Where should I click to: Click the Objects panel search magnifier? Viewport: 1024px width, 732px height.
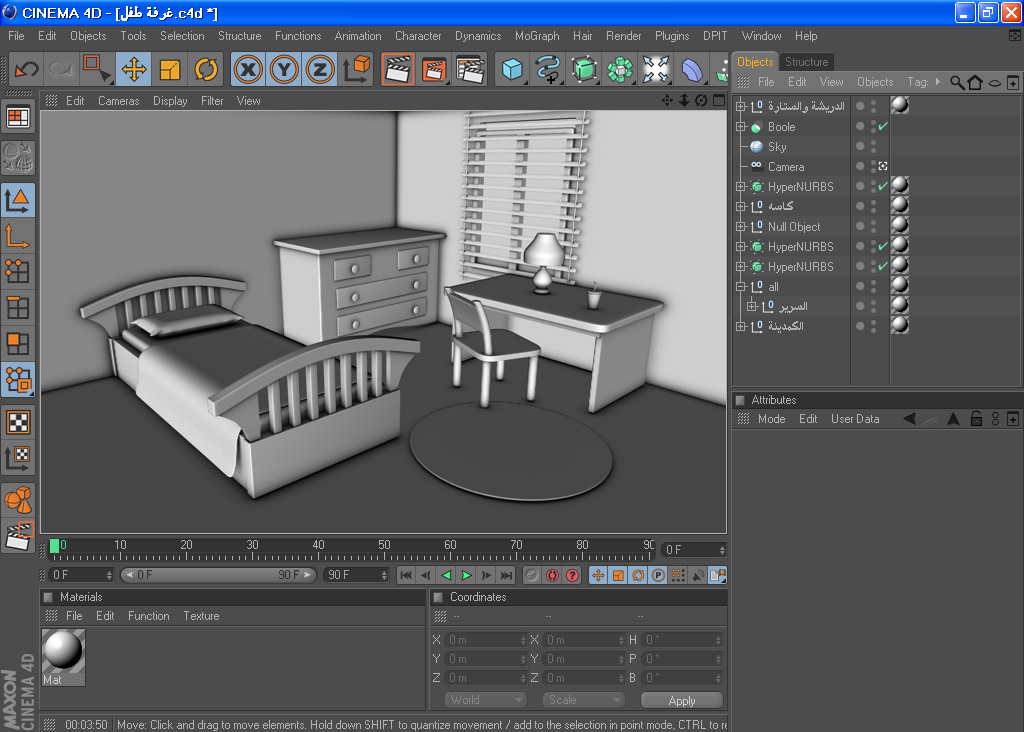957,82
